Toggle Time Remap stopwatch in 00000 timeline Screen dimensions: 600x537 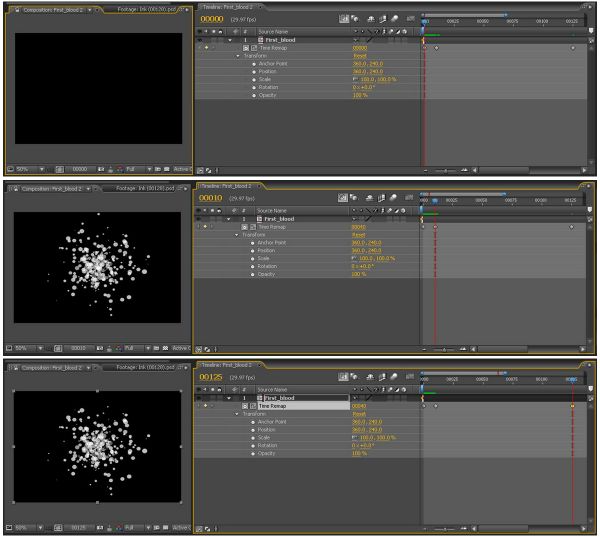pos(246,48)
